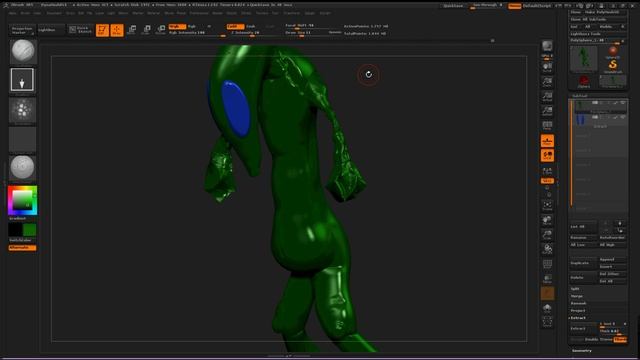Select the SimpleBrush tool icon

coord(613,65)
